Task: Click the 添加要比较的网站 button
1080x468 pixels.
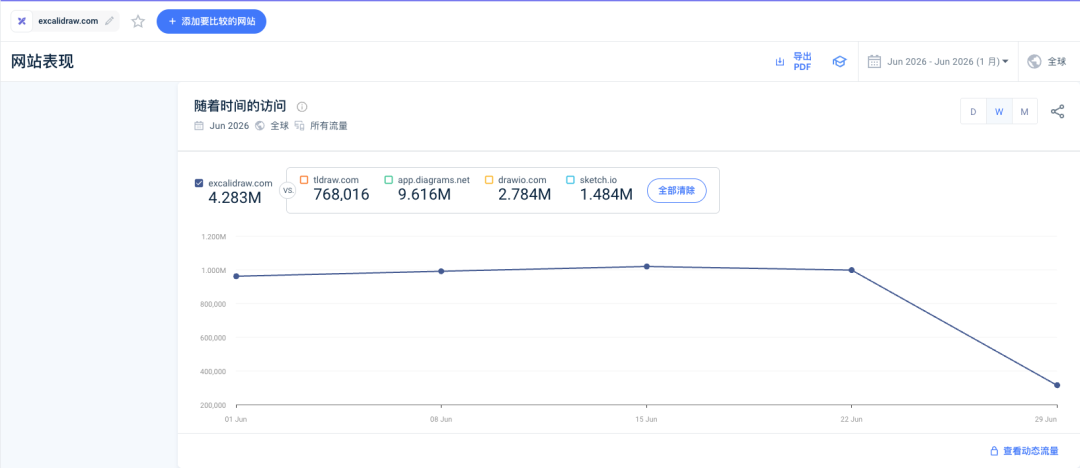Action: coord(211,21)
